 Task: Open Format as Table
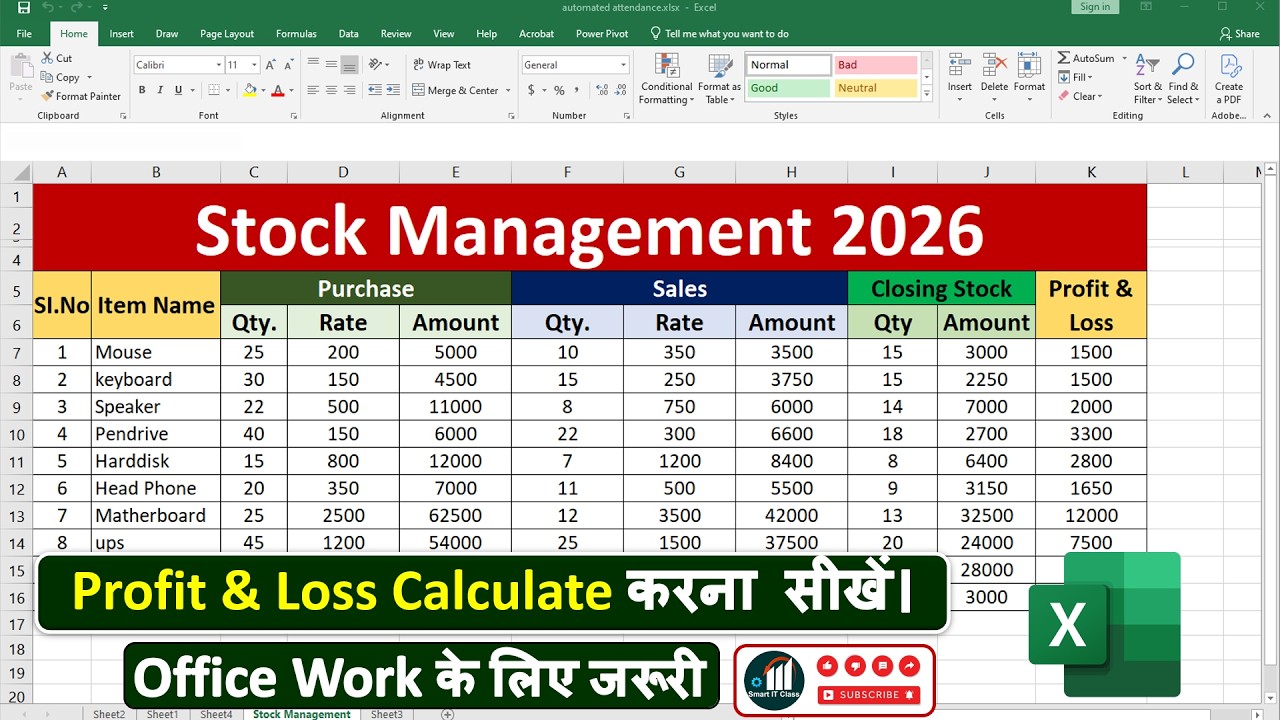(719, 78)
